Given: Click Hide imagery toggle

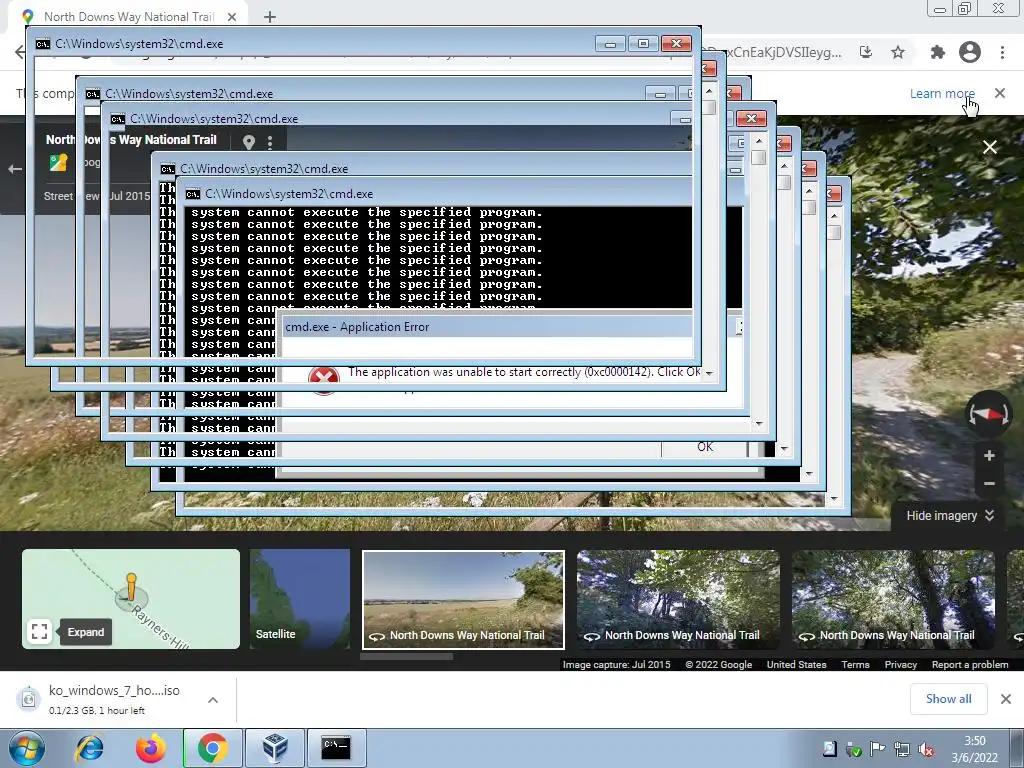Looking at the screenshot, I should (x=950, y=516).
